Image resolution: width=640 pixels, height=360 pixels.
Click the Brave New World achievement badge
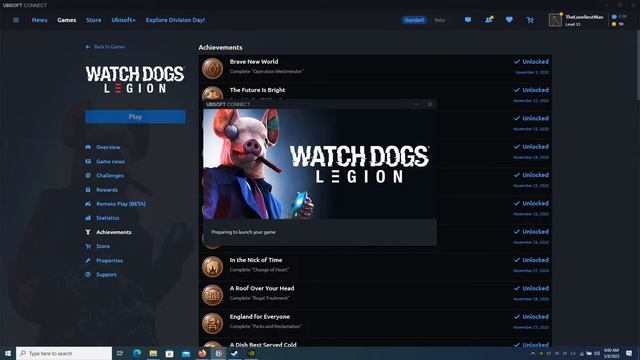click(x=212, y=68)
